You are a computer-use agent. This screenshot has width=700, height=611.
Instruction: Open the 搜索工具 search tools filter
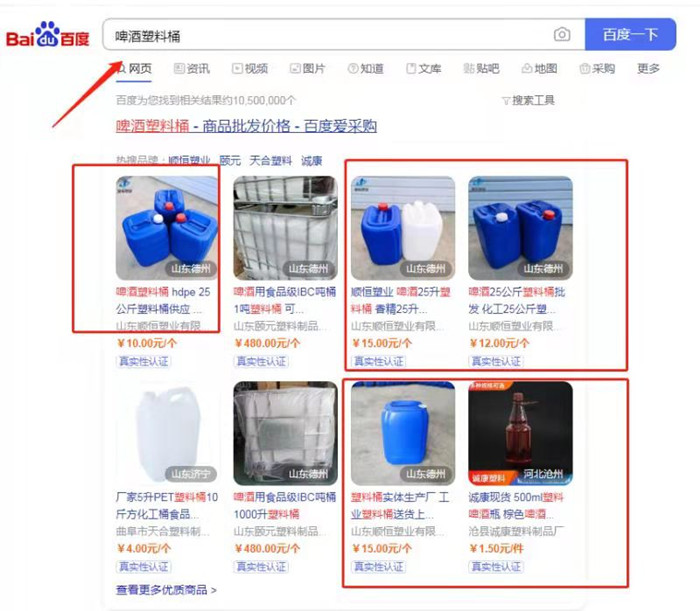[x=529, y=100]
